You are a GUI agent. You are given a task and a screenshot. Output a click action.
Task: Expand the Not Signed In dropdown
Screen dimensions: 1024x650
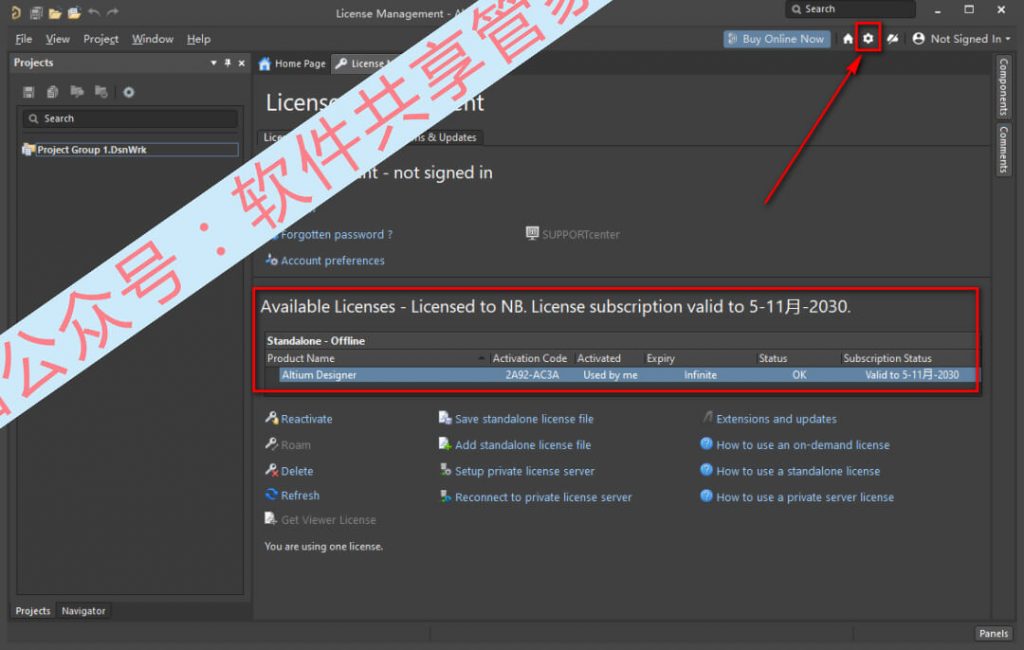point(1008,39)
